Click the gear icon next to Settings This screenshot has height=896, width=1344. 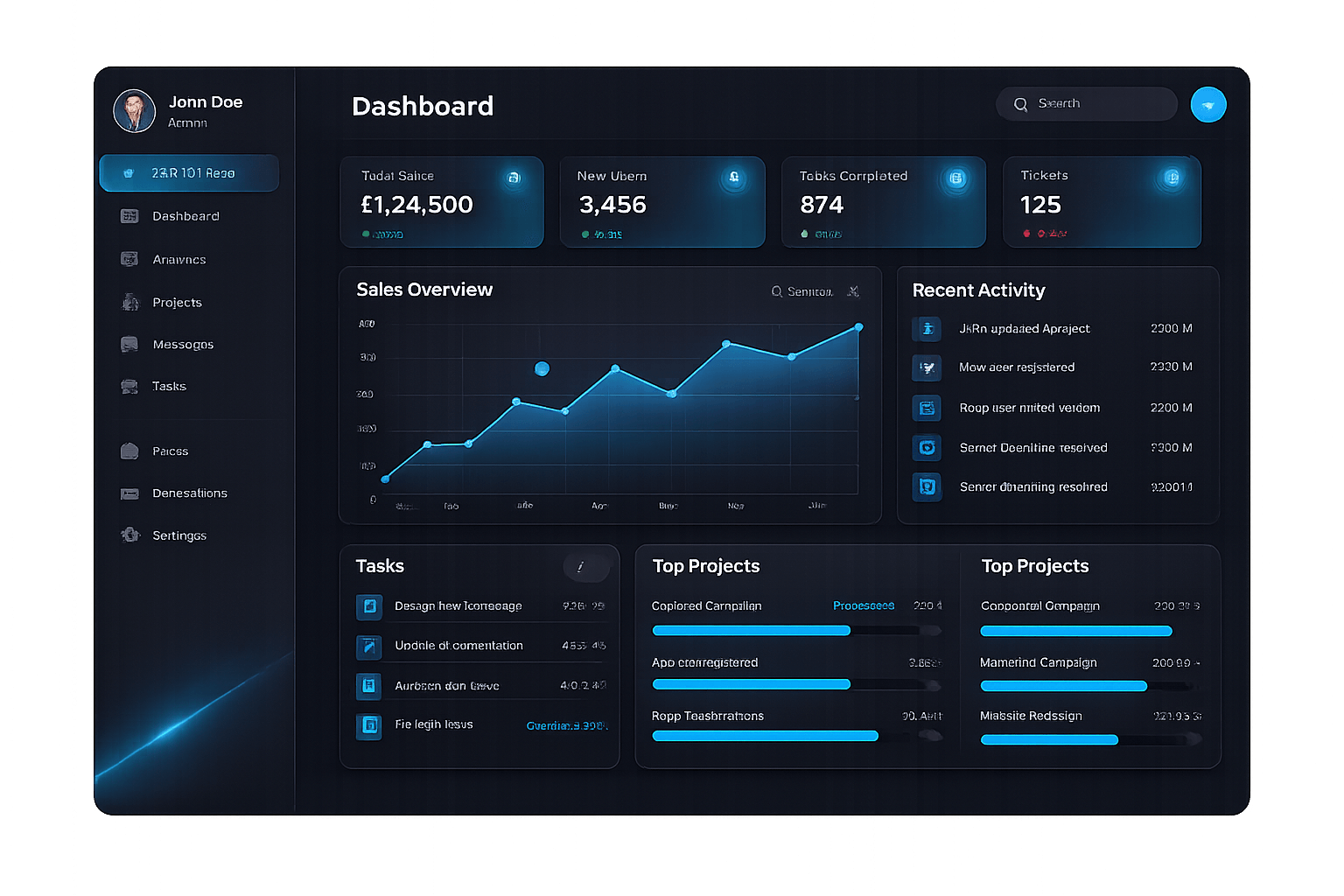coord(130,535)
